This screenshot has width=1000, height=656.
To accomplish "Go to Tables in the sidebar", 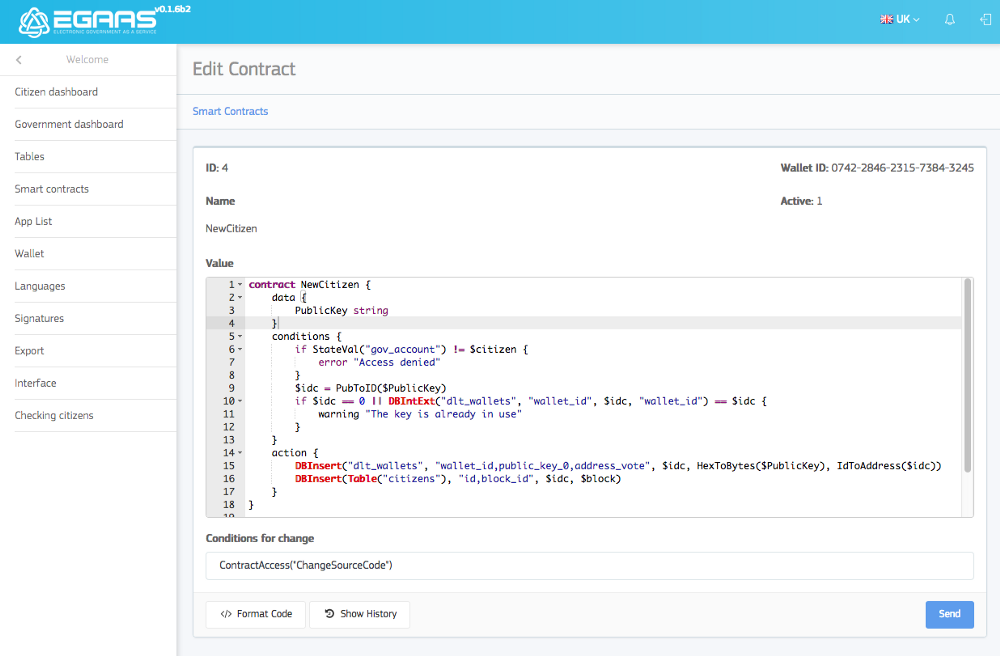I will point(29,157).
